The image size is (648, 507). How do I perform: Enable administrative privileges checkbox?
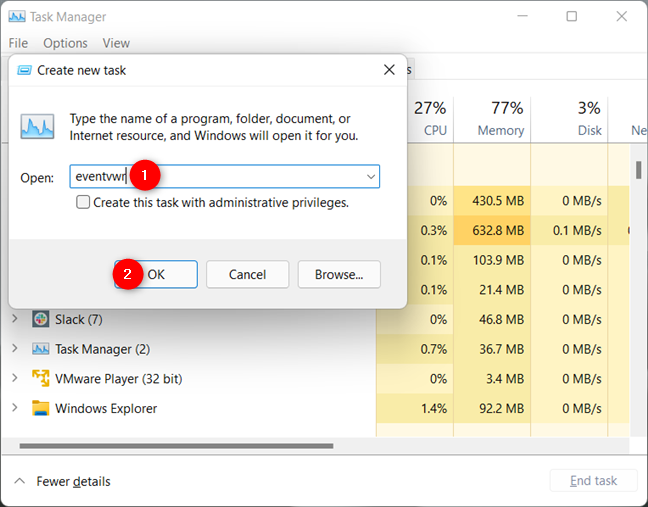pyautogui.click(x=83, y=202)
